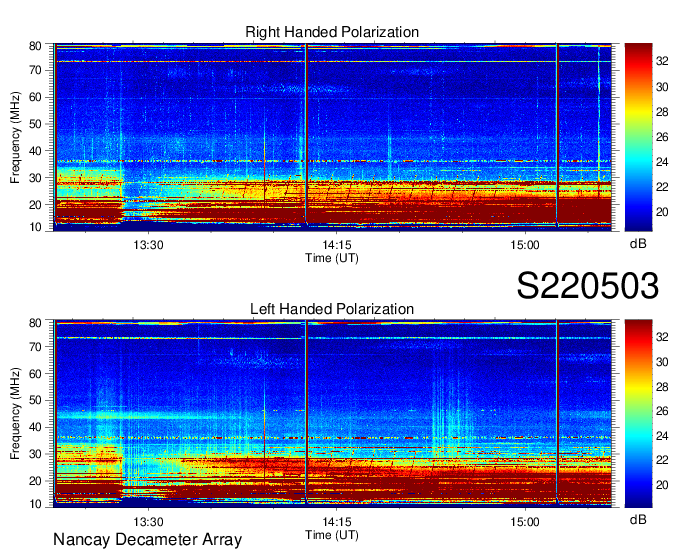Click the 14:15 tick under the right-handed plot

point(337,245)
